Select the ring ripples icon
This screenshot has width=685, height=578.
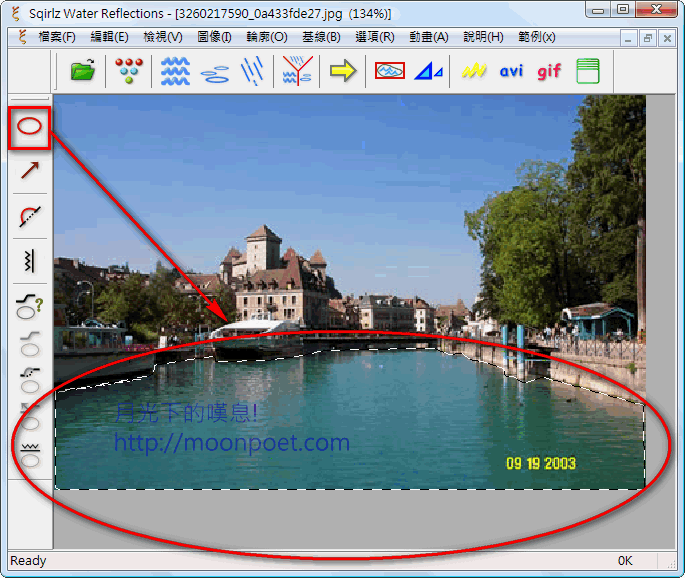click(215, 72)
